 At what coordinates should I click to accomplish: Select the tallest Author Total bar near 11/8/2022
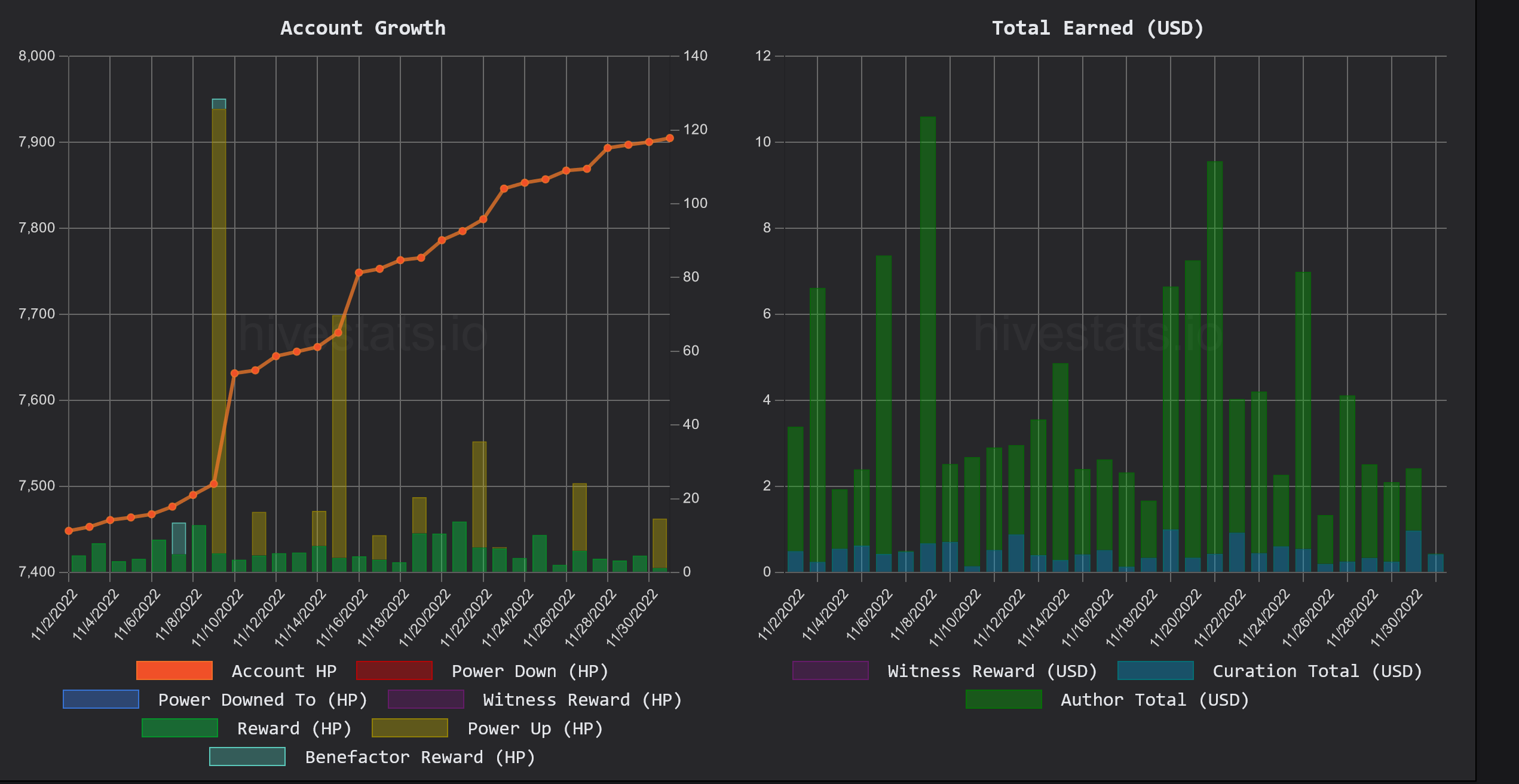coord(928,330)
